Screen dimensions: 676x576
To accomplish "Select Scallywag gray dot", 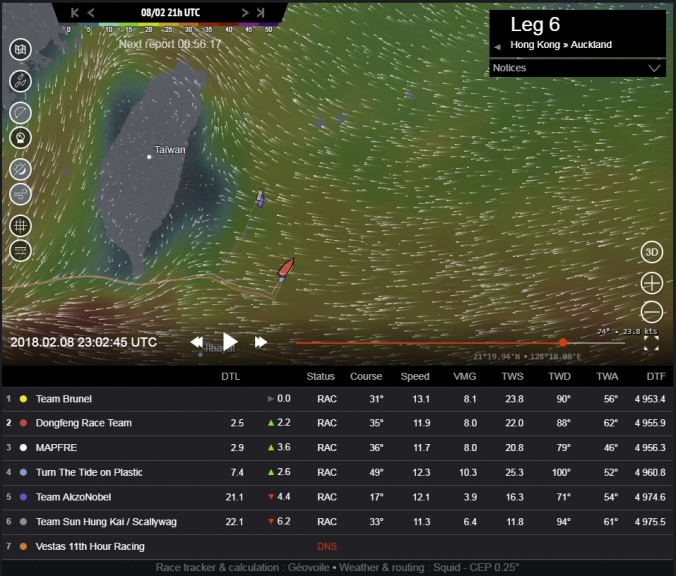I will [23, 522].
